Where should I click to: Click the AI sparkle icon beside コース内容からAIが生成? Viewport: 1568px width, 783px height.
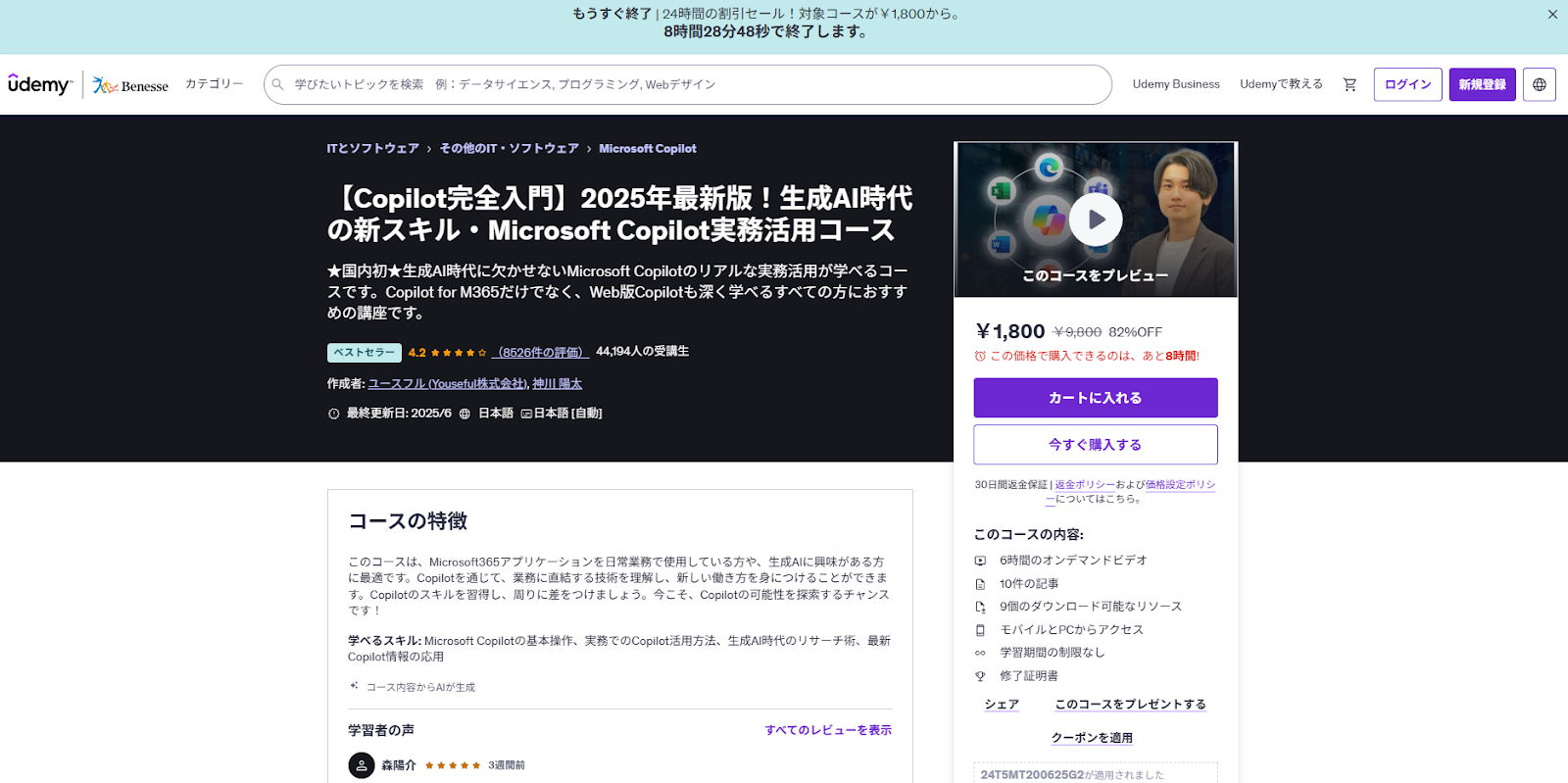point(354,686)
